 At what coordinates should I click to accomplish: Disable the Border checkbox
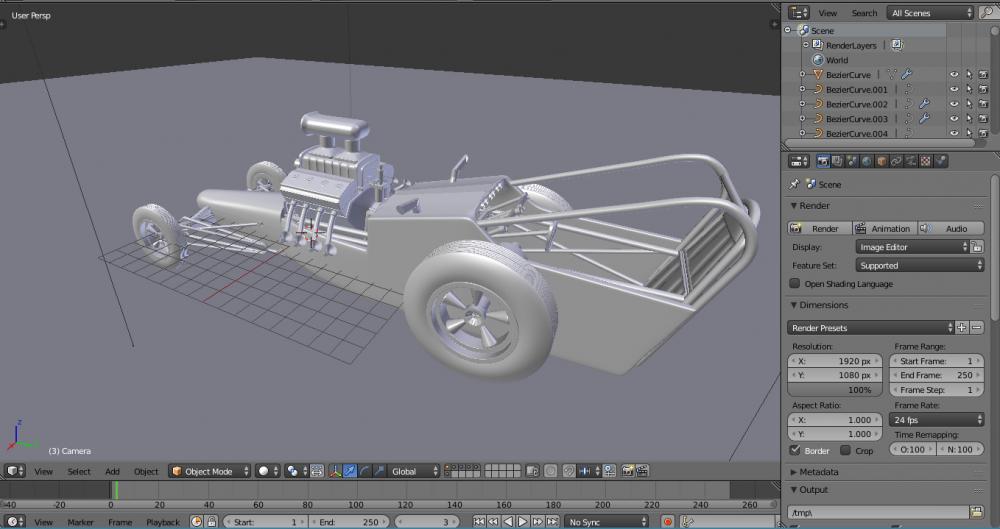pyautogui.click(x=796, y=451)
